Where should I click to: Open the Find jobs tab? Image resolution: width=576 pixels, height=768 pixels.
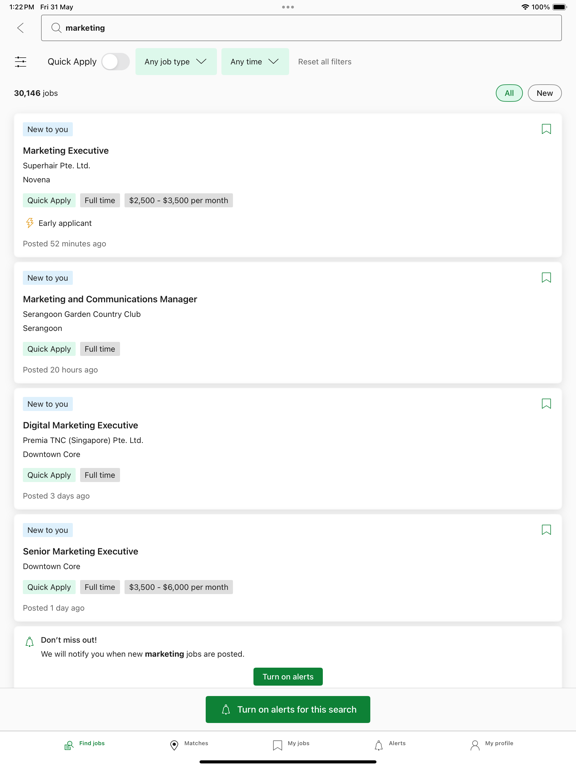[x=84, y=744]
